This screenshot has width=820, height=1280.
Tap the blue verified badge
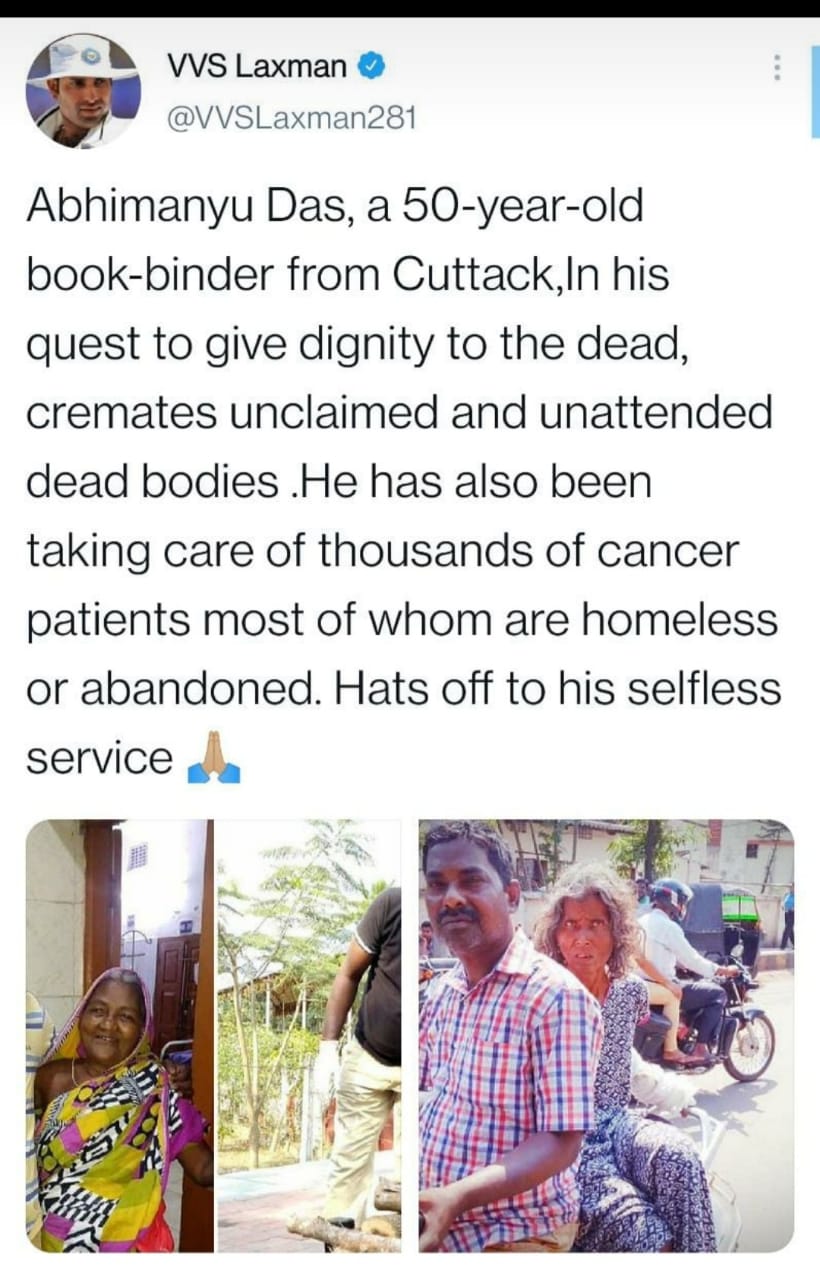coord(372,68)
